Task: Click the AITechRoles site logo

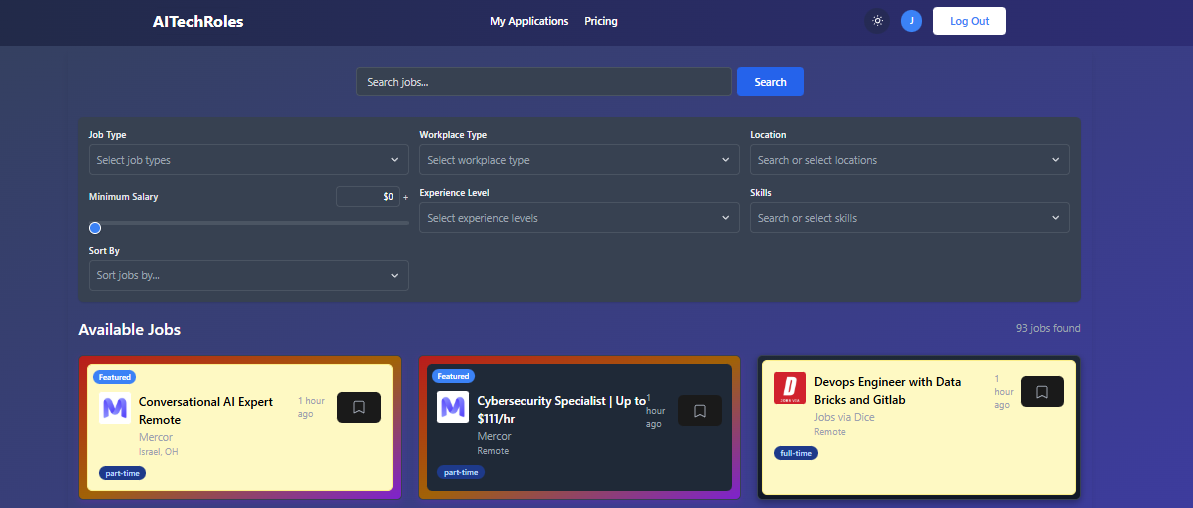Action: click(x=198, y=21)
